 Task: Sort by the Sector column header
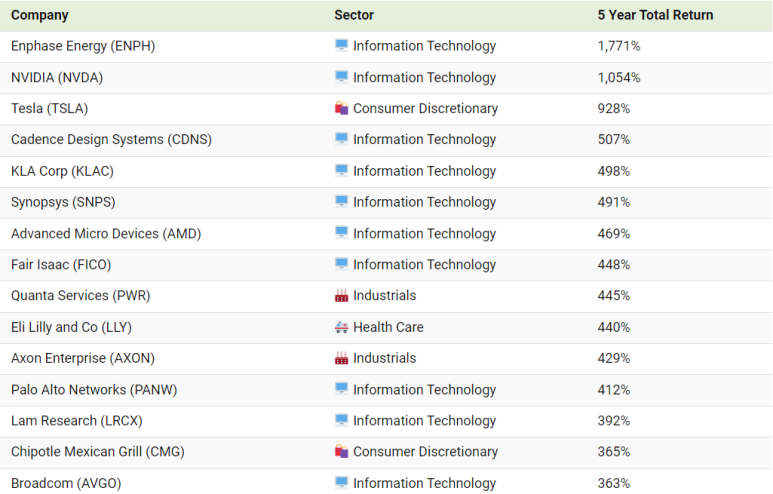355,15
